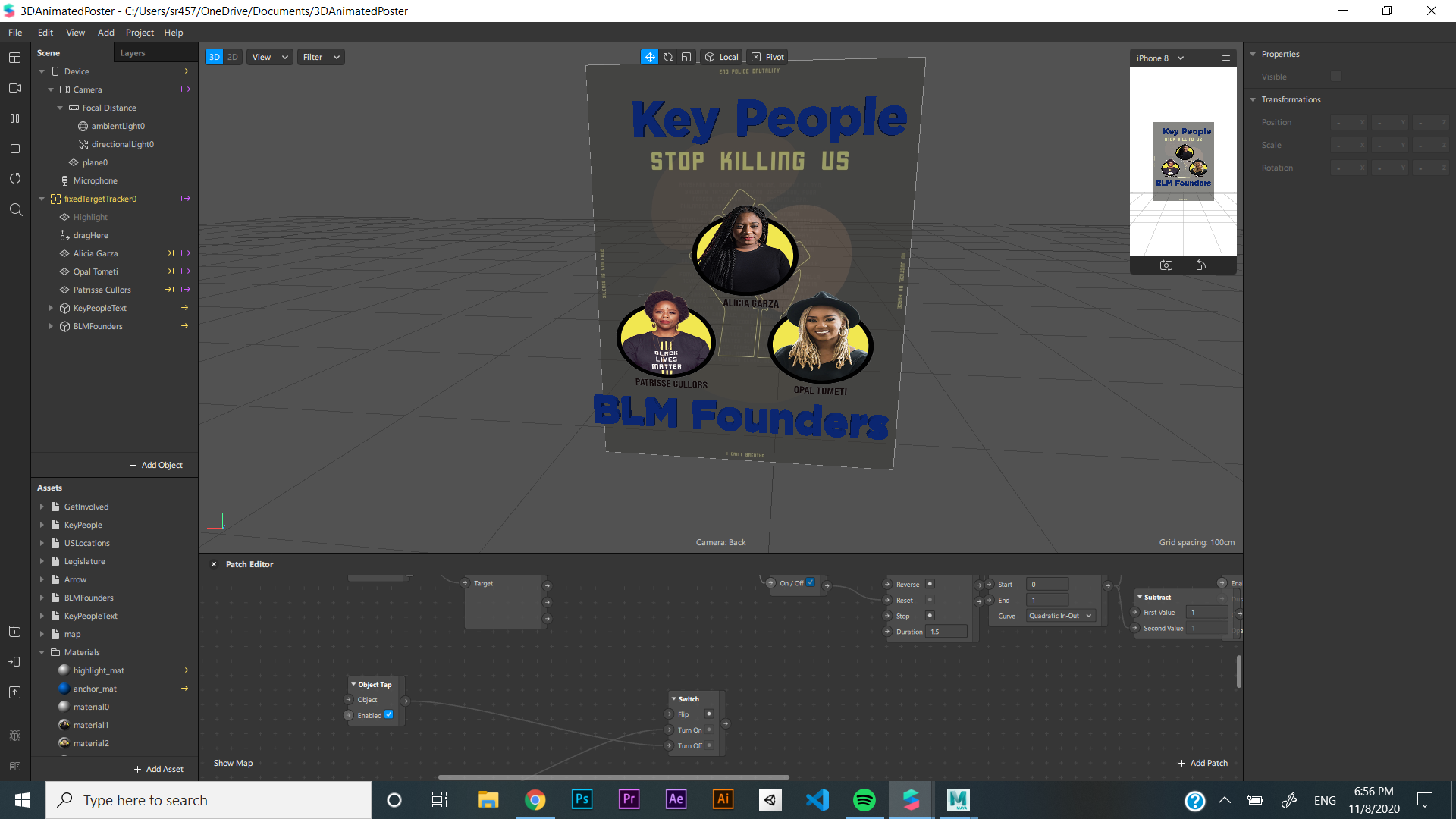The width and height of the screenshot is (1456, 819).
Task: Collapse the Transformations section
Action: [x=1253, y=99]
